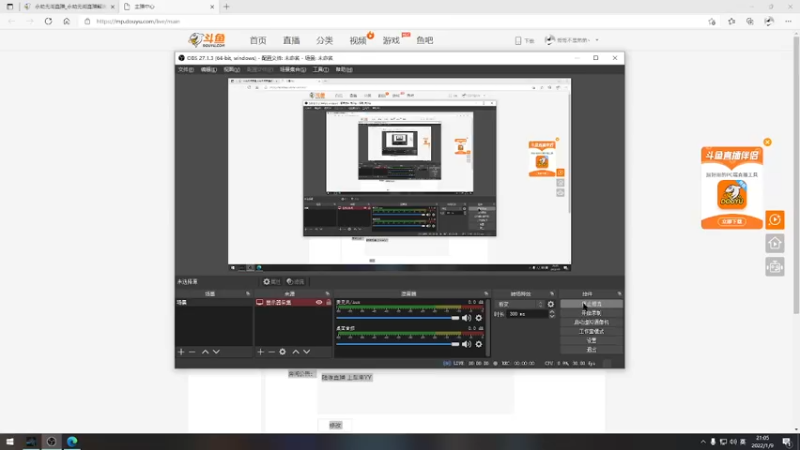Open OBS 设置 settings button

[591, 341]
